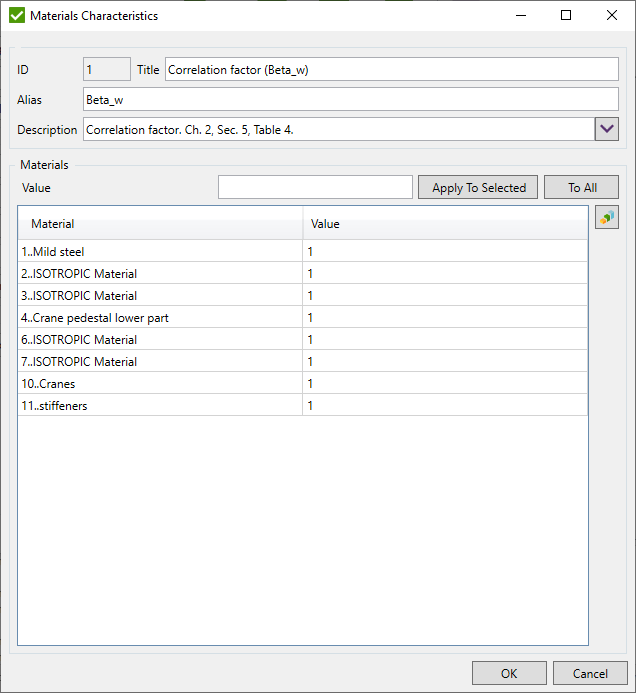Image resolution: width=636 pixels, height=693 pixels.
Task: Confirm with the OK button
Action: 509,673
